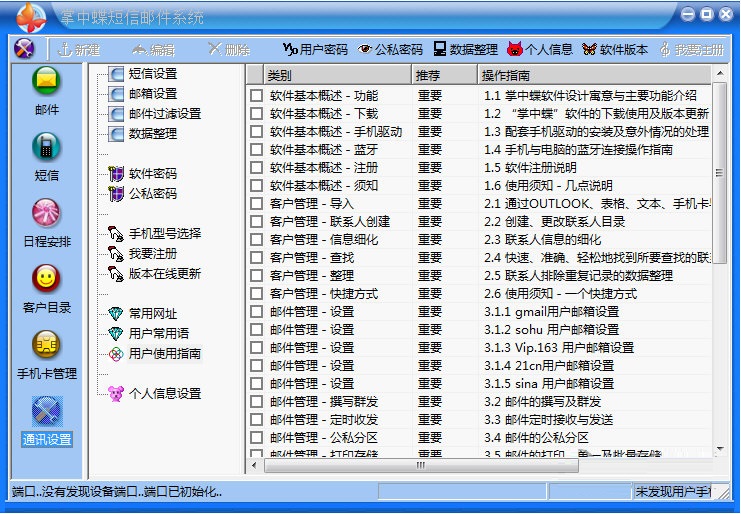Click 客户管理 - 快捷方式 category cell

point(324,294)
